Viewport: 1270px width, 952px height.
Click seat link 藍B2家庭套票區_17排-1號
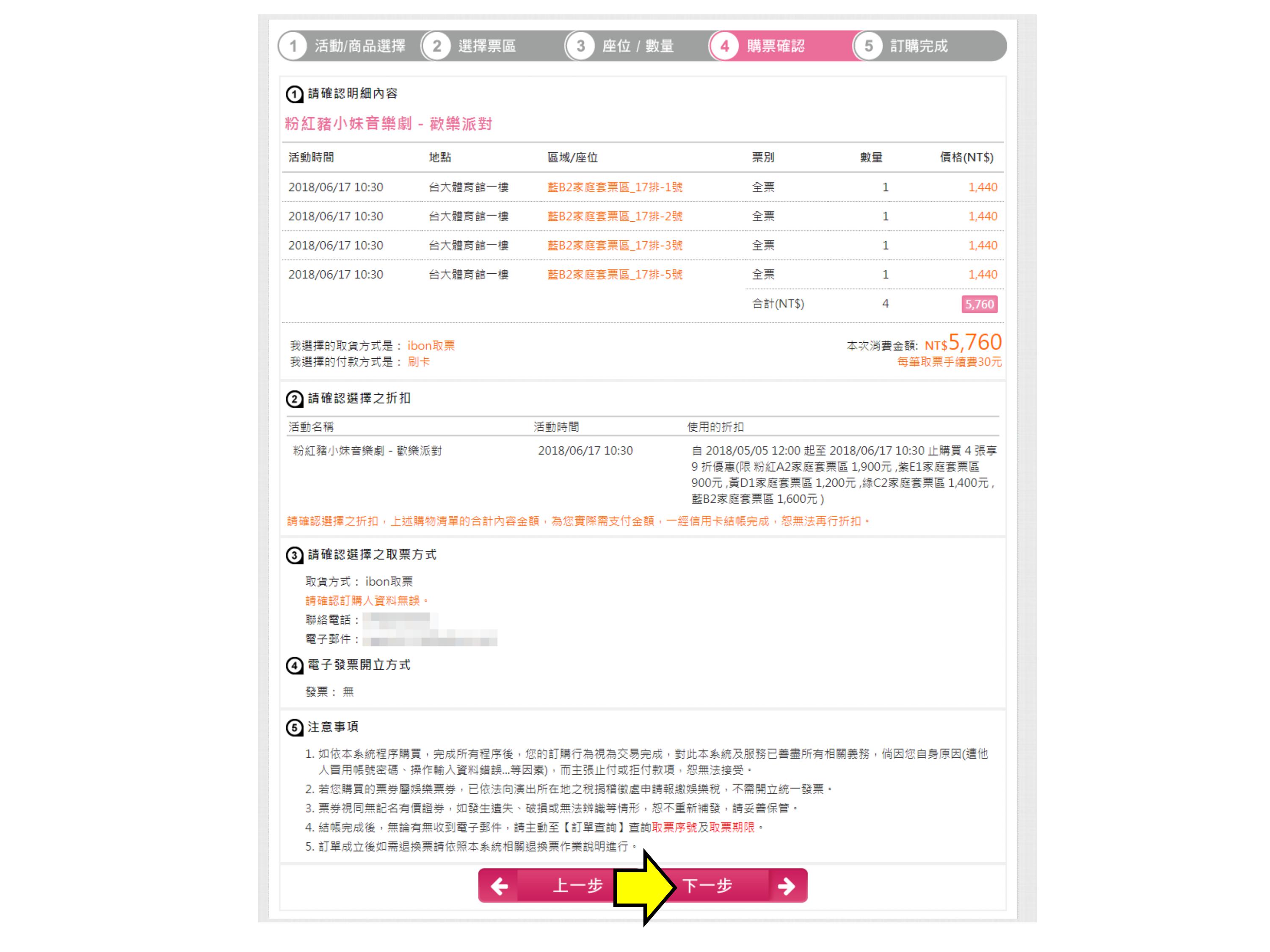tap(614, 187)
